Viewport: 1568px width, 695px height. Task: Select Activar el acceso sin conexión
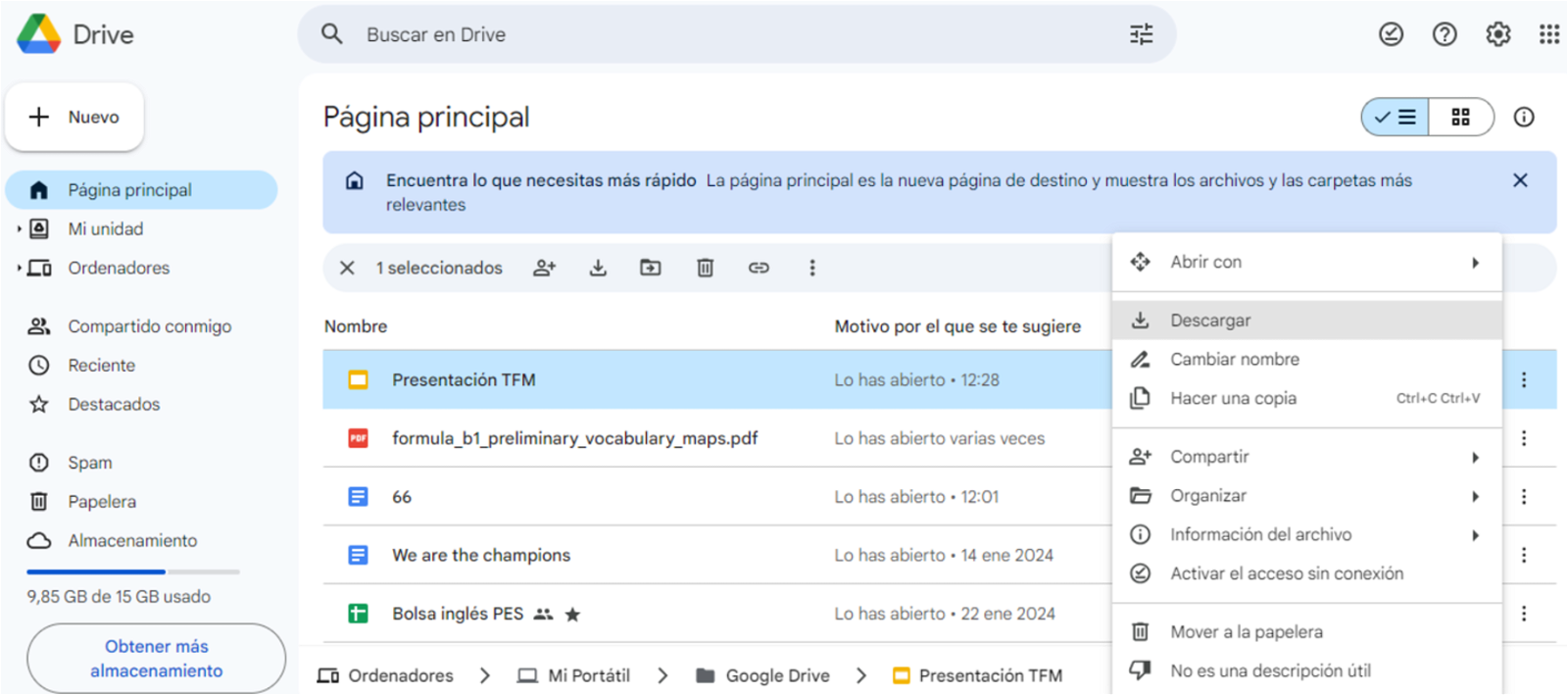(1307, 573)
